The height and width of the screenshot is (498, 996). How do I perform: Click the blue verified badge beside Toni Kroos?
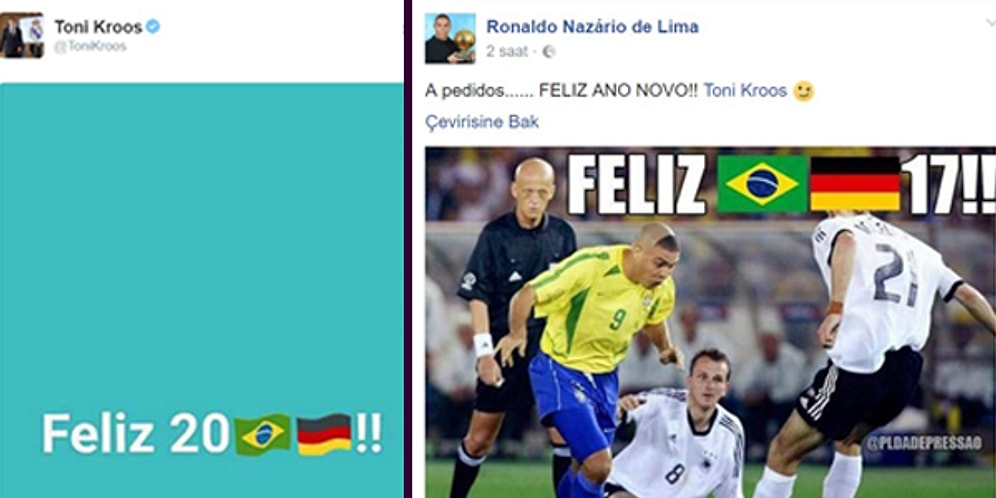click(152, 27)
